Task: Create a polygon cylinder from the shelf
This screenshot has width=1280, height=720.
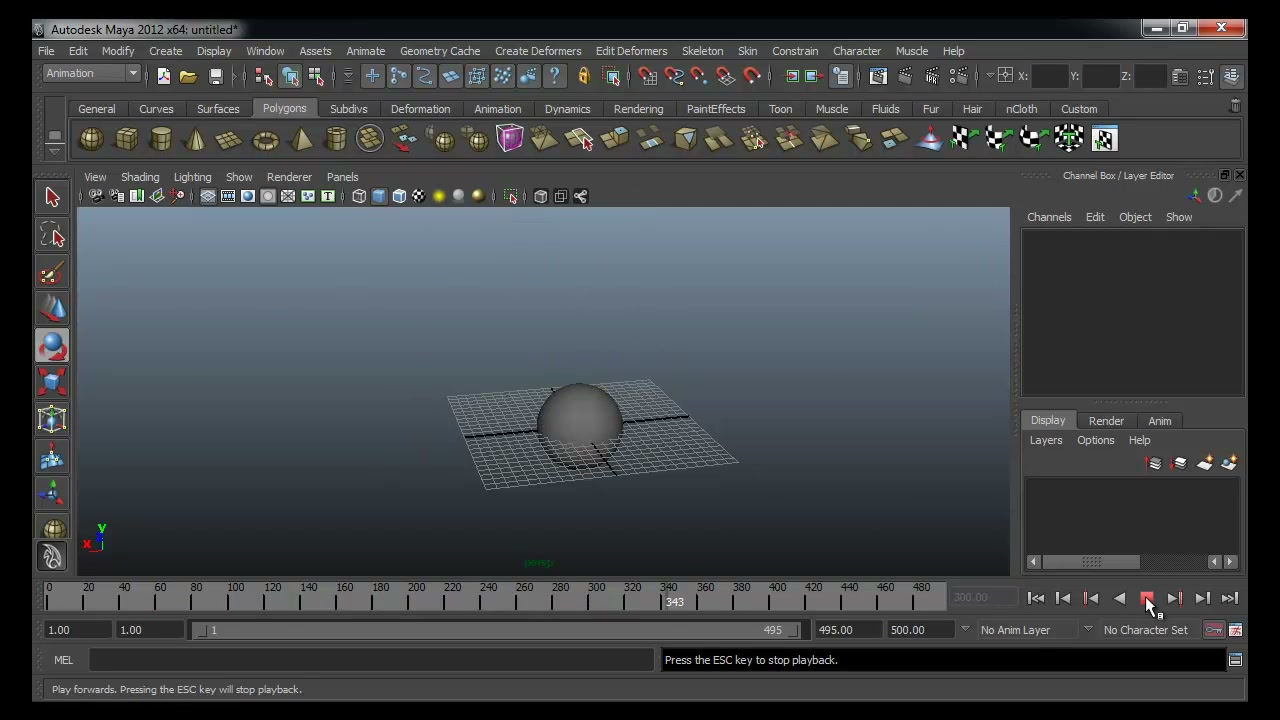Action: tap(160, 139)
